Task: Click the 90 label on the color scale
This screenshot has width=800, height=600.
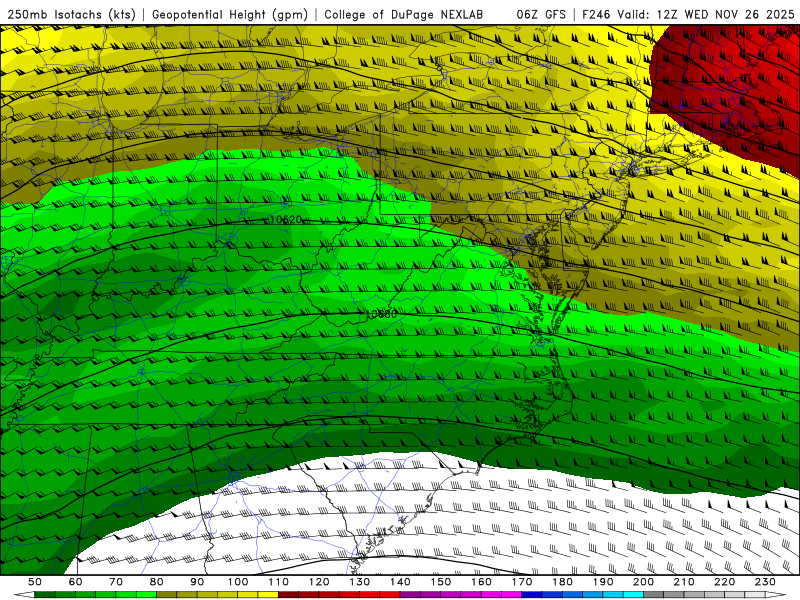Action: click(x=197, y=582)
